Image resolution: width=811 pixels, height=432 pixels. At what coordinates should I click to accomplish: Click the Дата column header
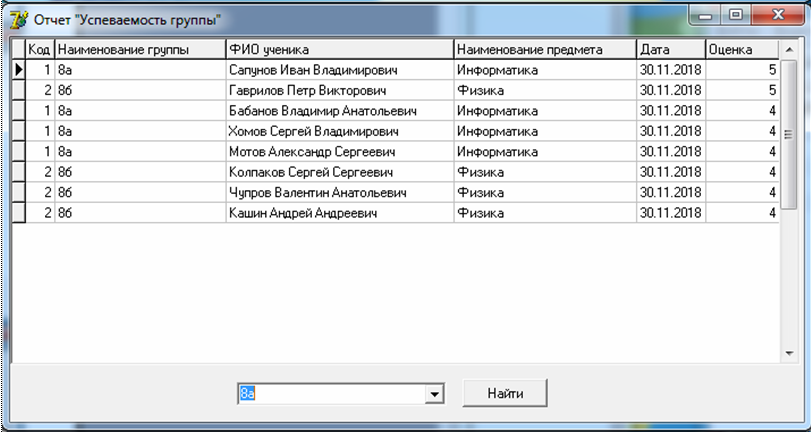pyautogui.click(x=671, y=50)
